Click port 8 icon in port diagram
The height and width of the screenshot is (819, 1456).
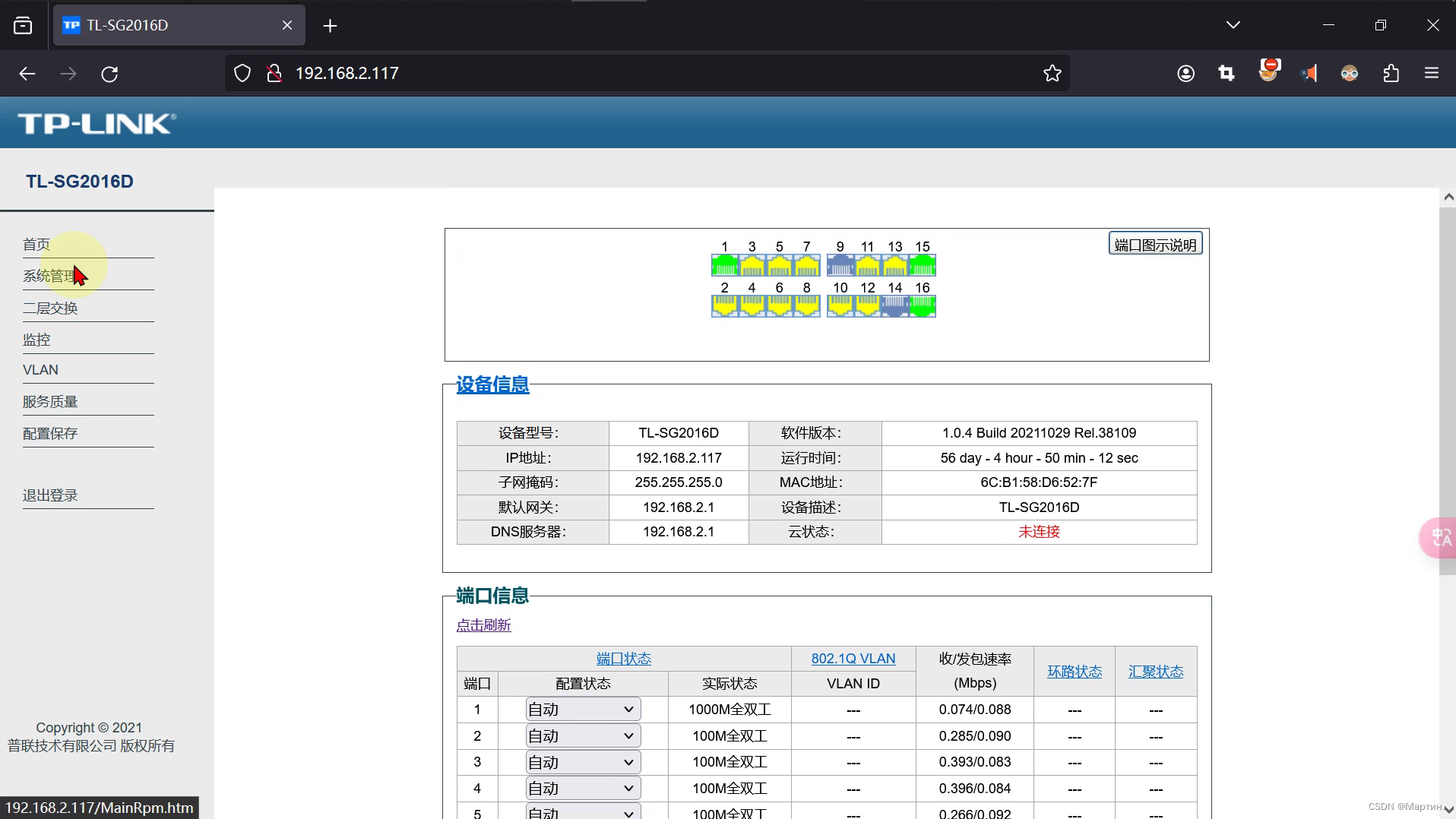[806, 306]
